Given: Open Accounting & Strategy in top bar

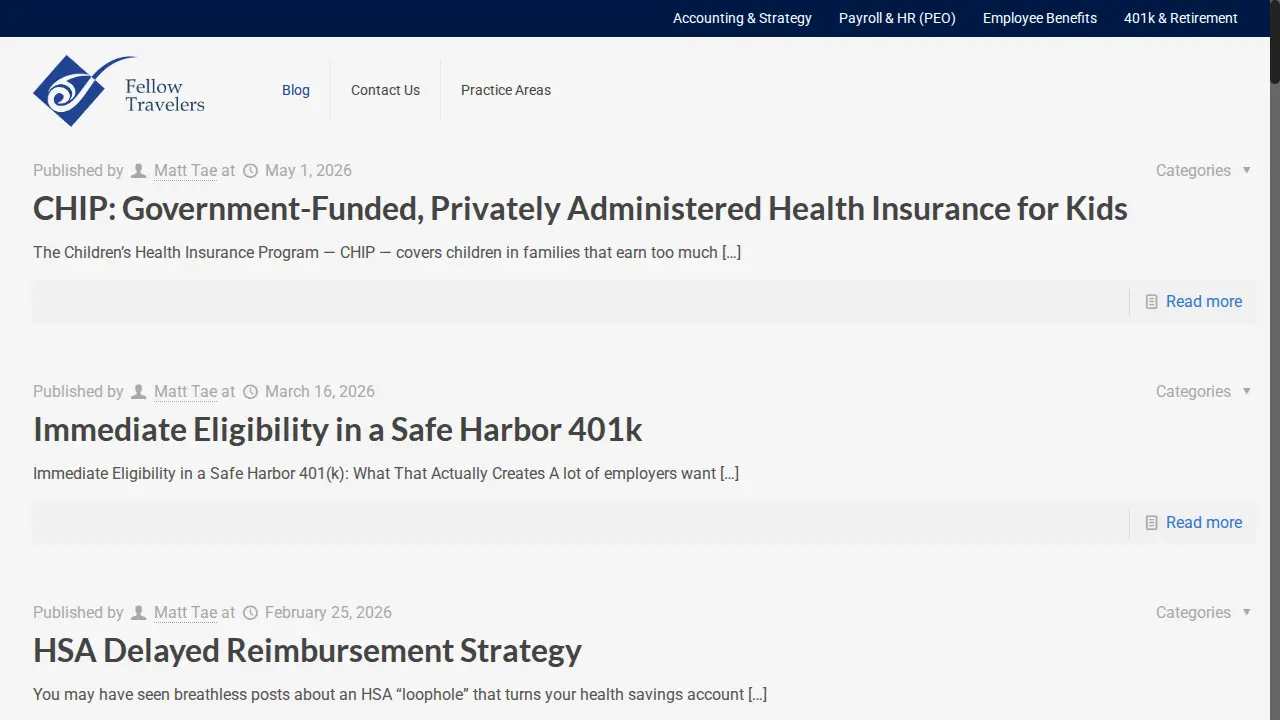Looking at the screenshot, I should (x=742, y=18).
